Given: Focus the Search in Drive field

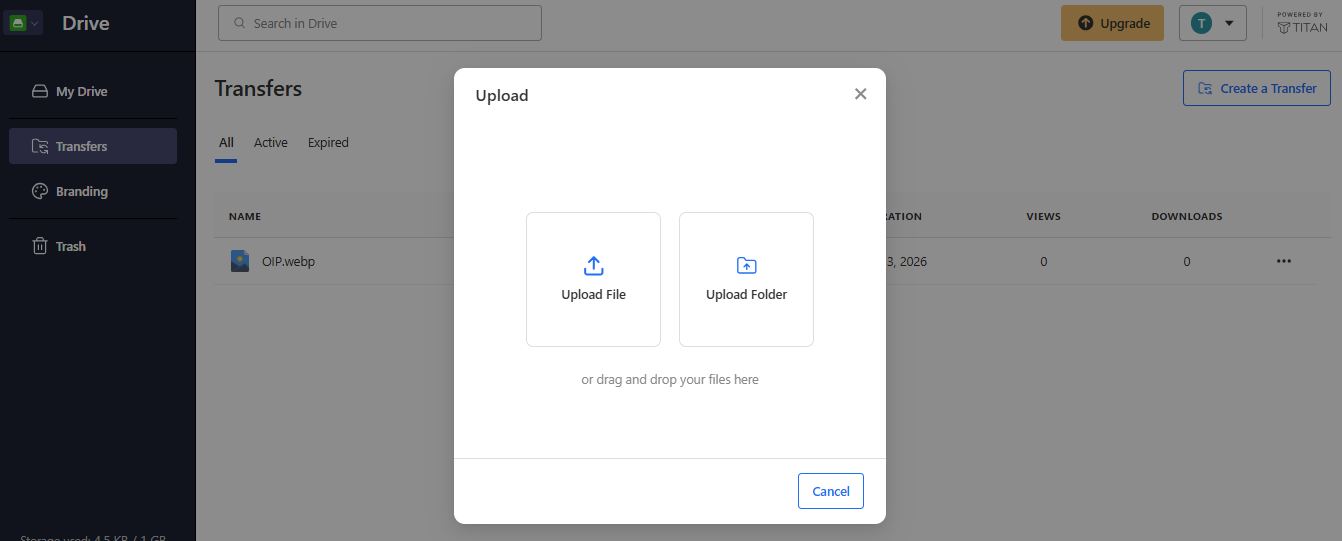Looking at the screenshot, I should point(380,23).
